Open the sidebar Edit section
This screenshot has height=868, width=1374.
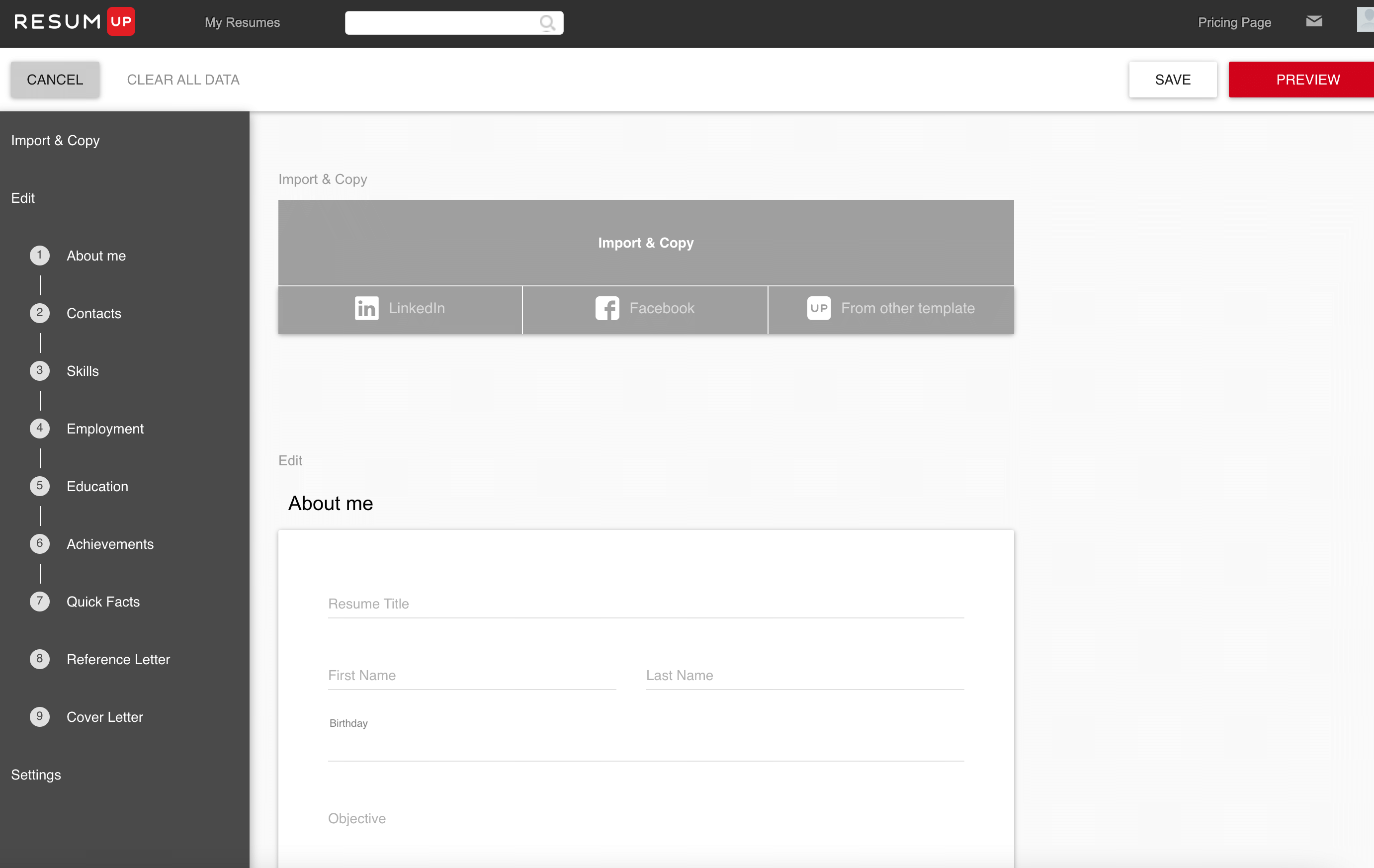point(23,198)
